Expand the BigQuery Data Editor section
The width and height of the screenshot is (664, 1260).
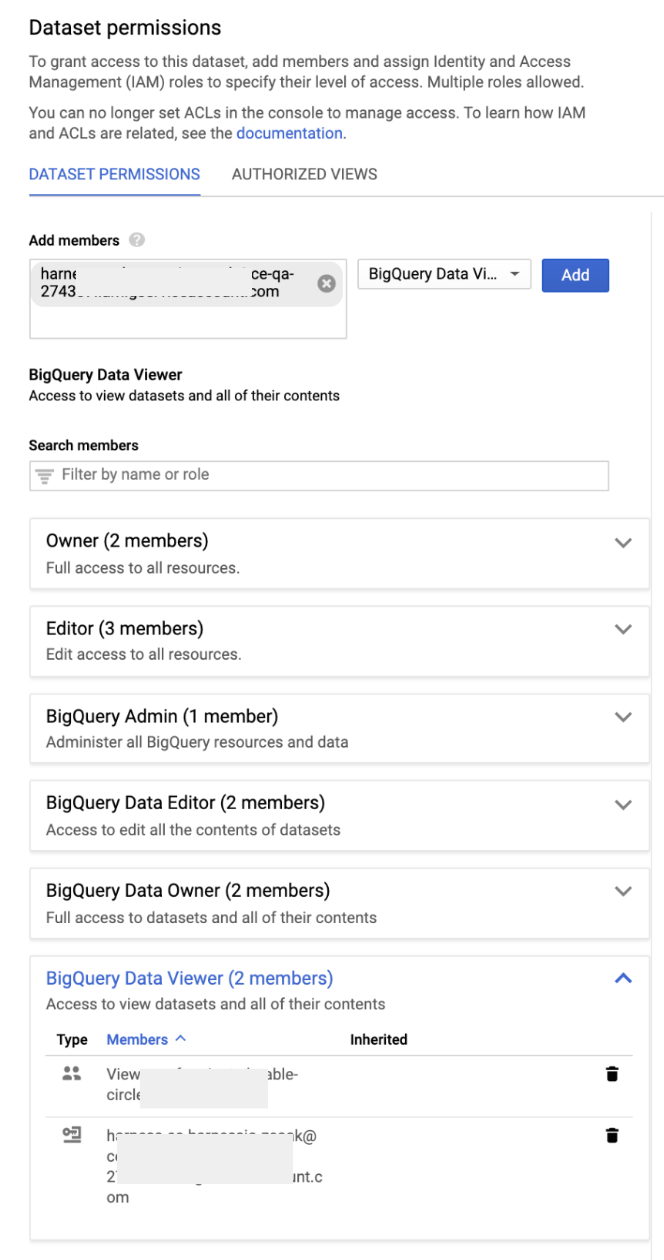pyautogui.click(x=623, y=804)
